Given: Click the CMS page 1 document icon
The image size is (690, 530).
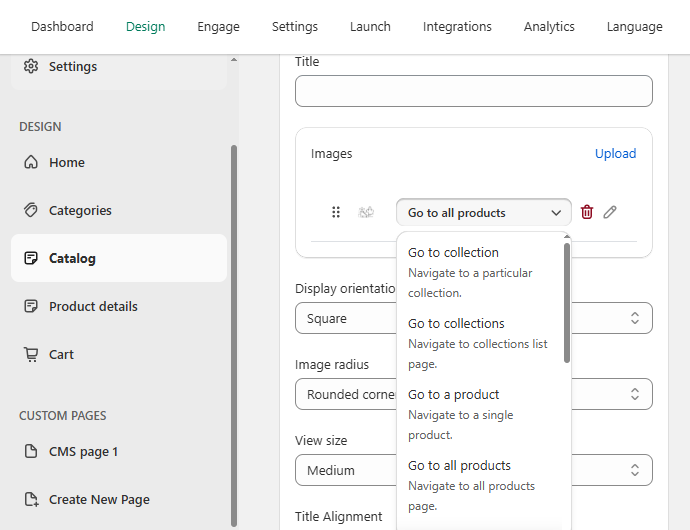Looking at the screenshot, I should point(31,451).
